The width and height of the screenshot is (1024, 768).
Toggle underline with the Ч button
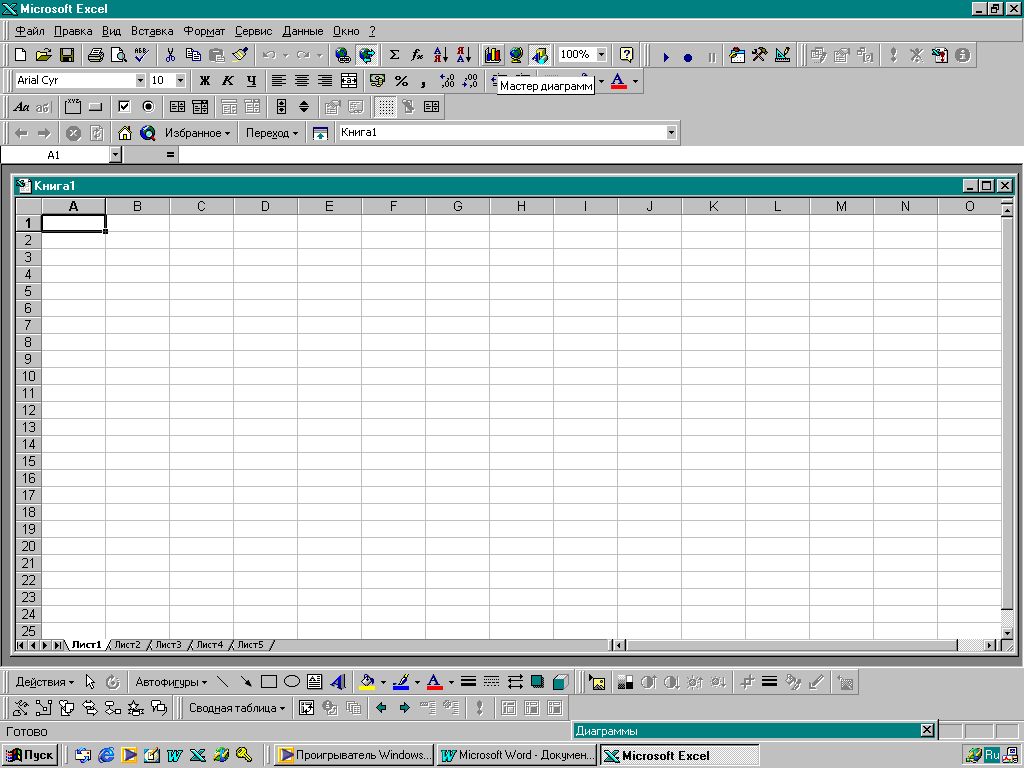pyautogui.click(x=251, y=81)
